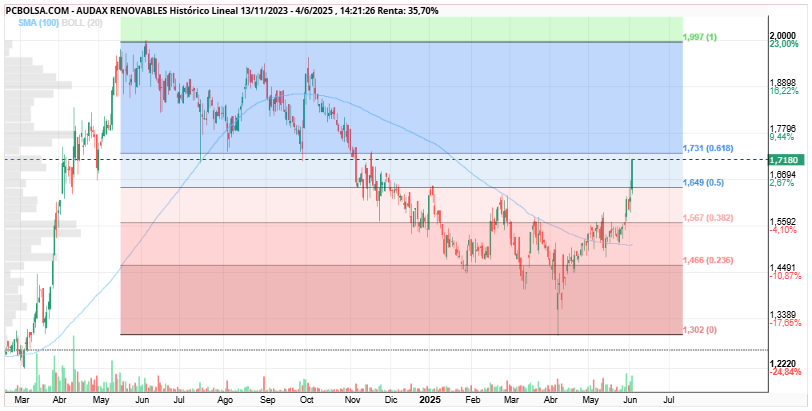This screenshot has height=411, width=812.
Task: Click the 9,44% axis percentage
Action: tap(782, 137)
